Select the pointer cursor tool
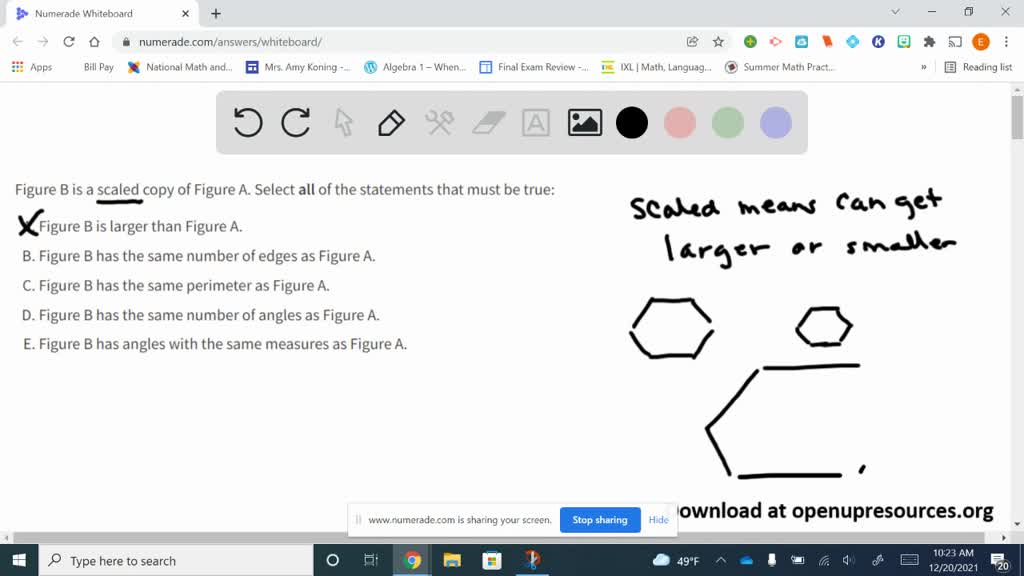1024x576 pixels. click(x=344, y=122)
